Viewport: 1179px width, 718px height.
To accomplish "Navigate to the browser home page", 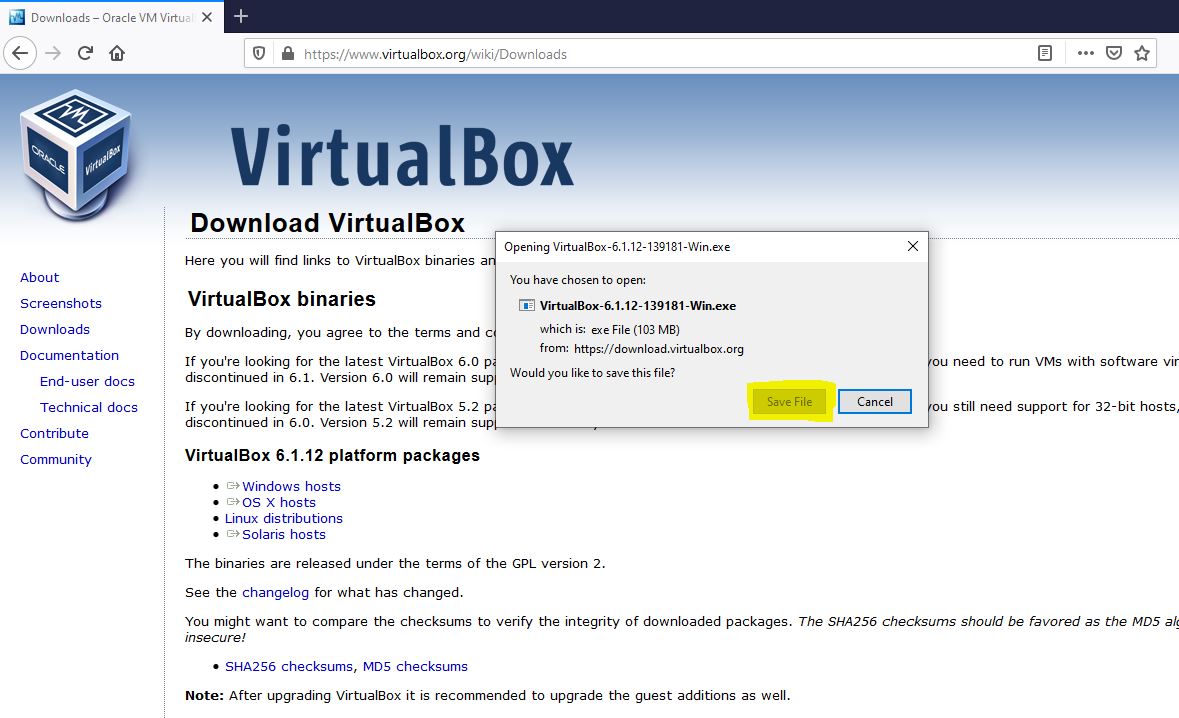I will [118, 52].
